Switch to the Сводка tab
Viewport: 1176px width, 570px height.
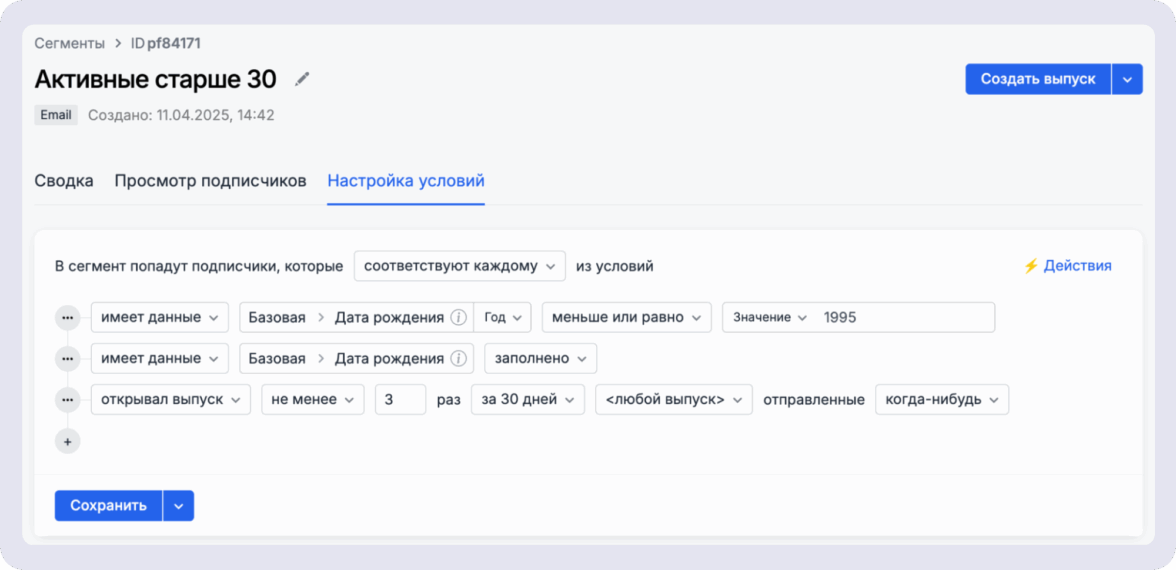click(64, 181)
